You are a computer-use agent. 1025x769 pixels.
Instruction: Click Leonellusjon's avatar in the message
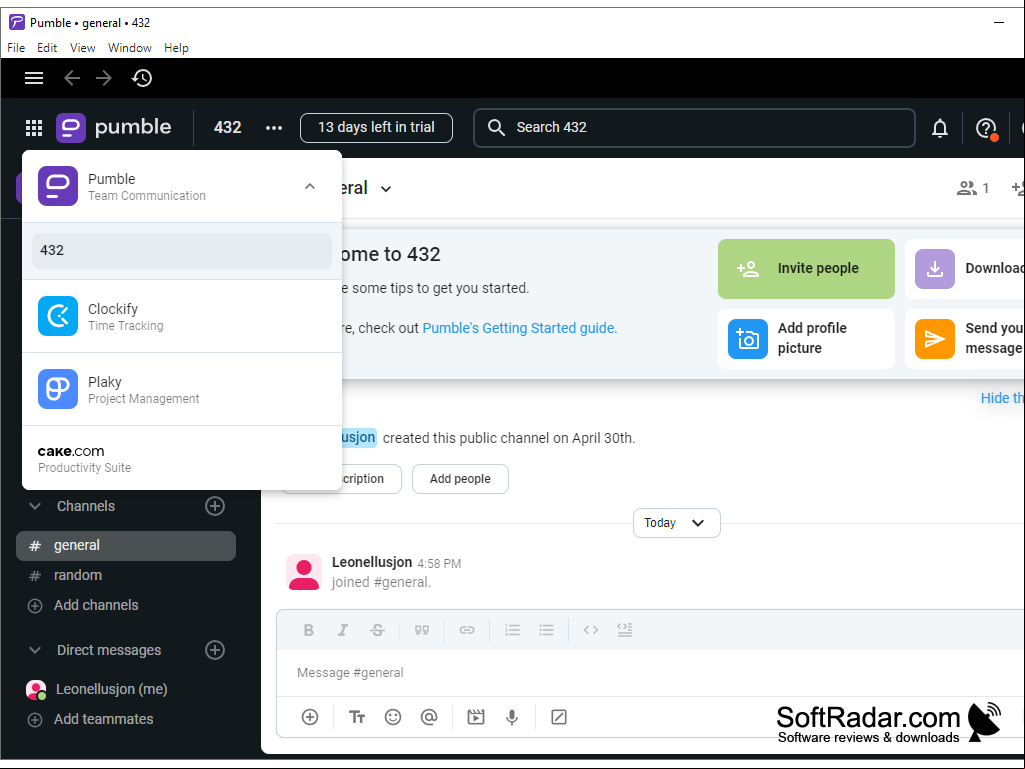pyautogui.click(x=304, y=572)
